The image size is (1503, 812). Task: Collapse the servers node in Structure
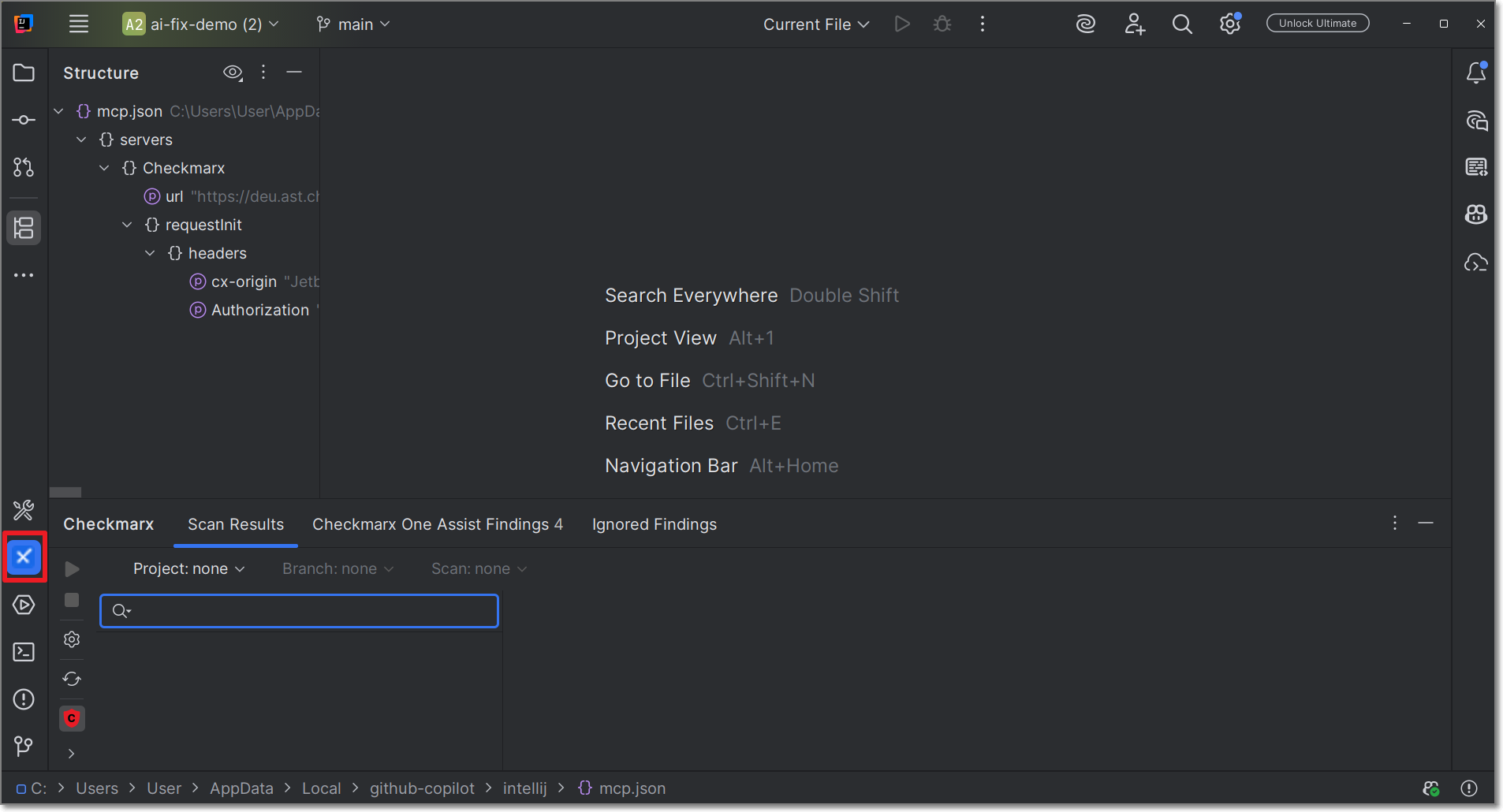(x=81, y=140)
